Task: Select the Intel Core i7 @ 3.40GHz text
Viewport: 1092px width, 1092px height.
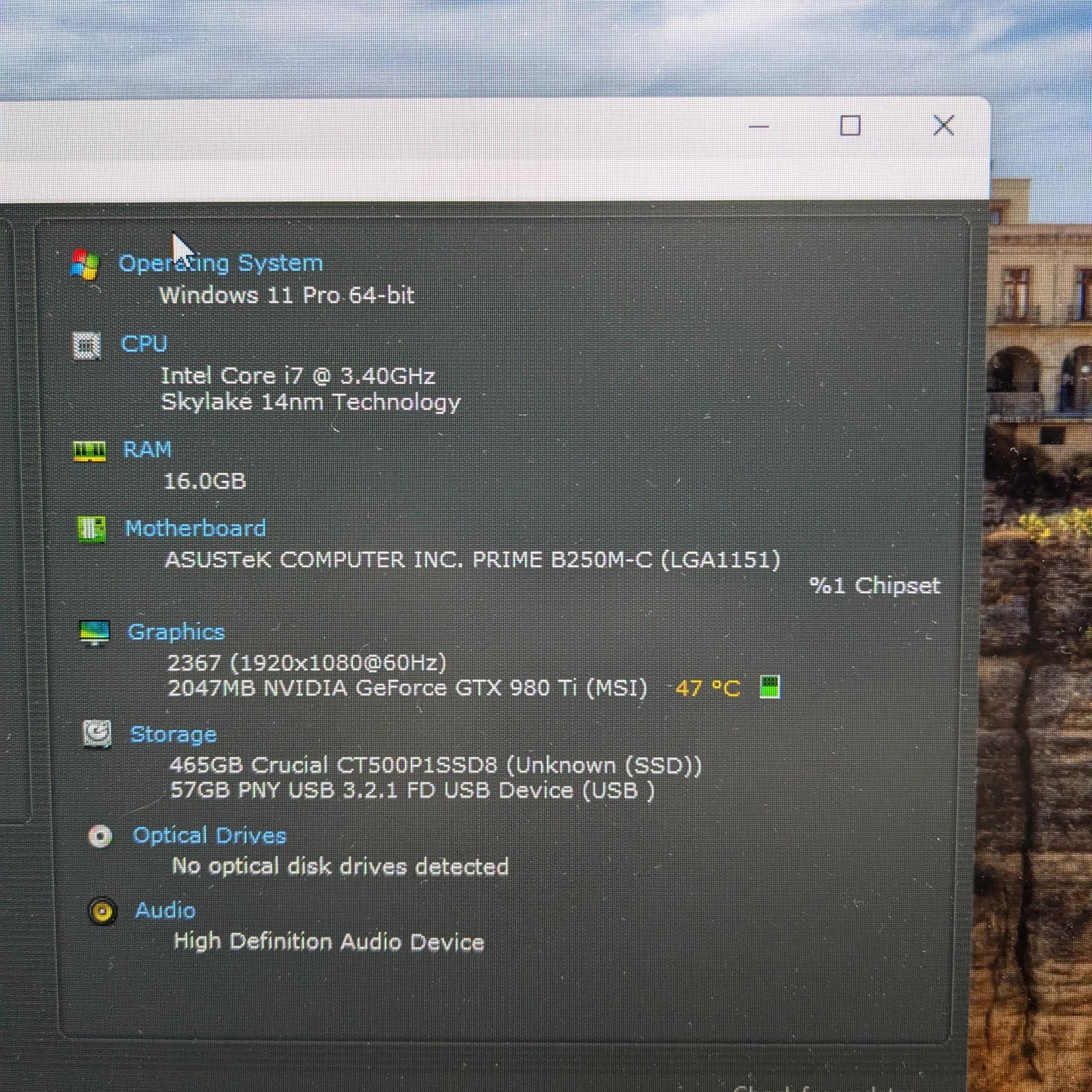Action: coord(298,376)
